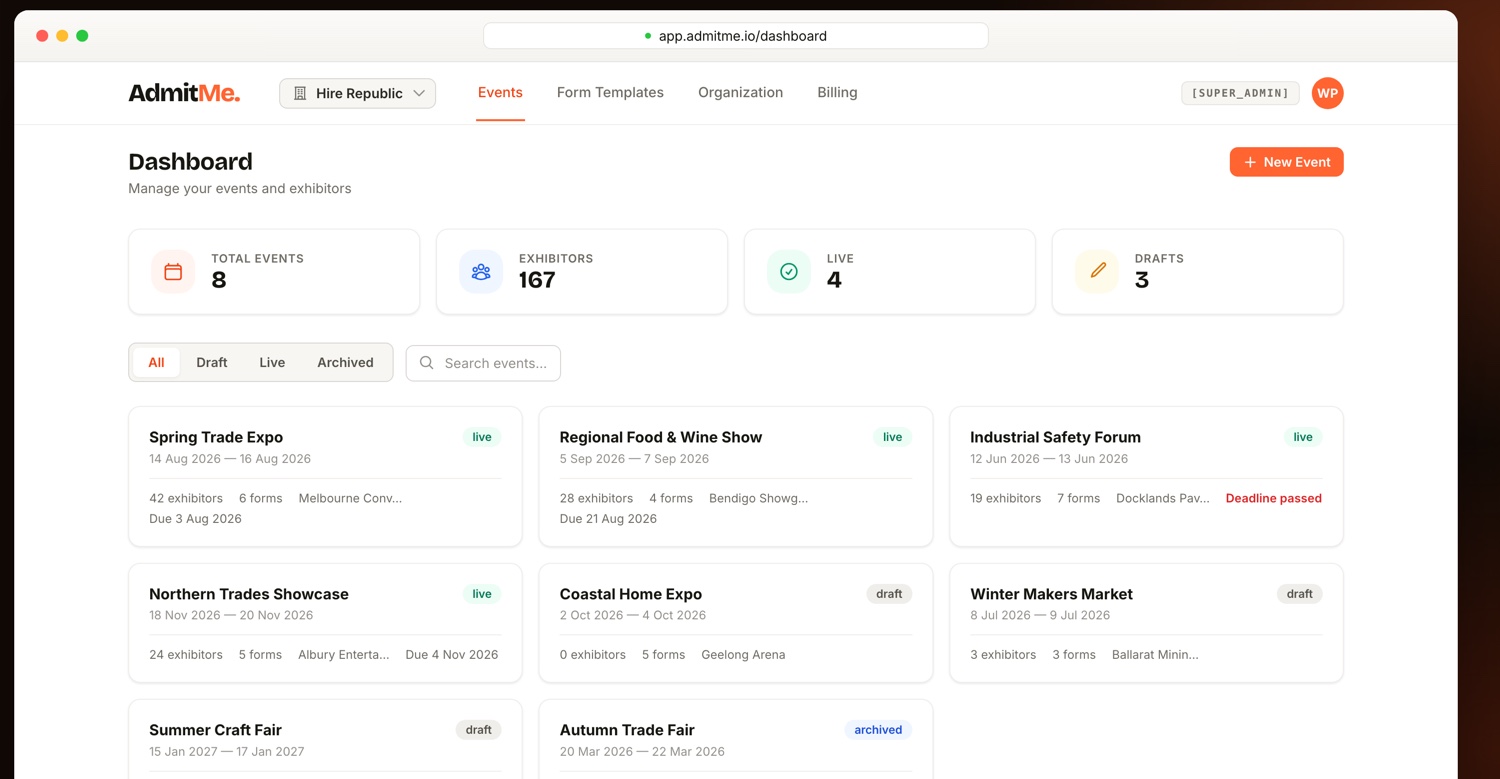
Task: Select the All filter
Action: (x=156, y=362)
